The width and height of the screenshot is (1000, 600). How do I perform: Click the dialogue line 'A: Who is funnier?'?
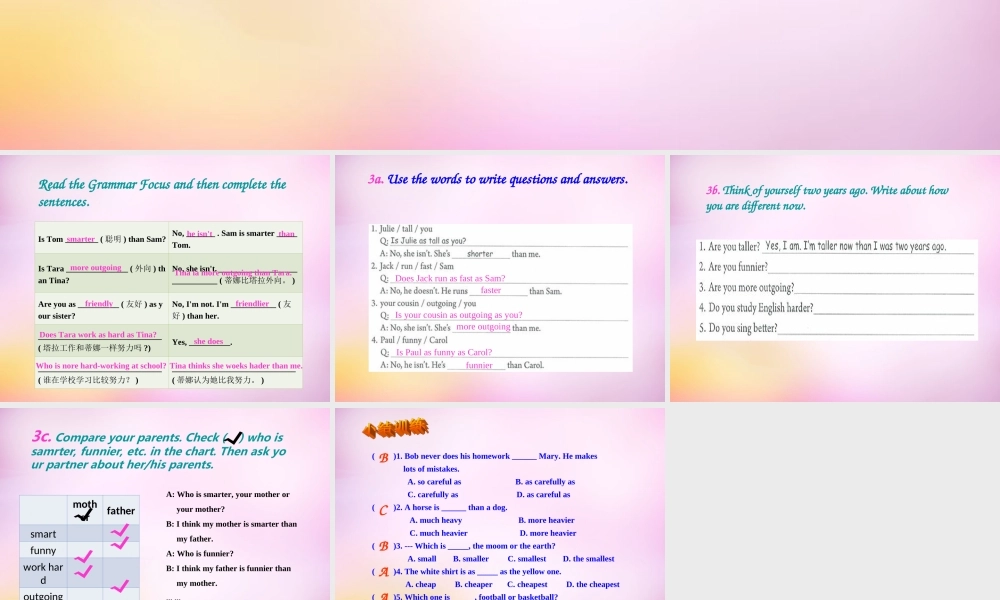[200, 553]
